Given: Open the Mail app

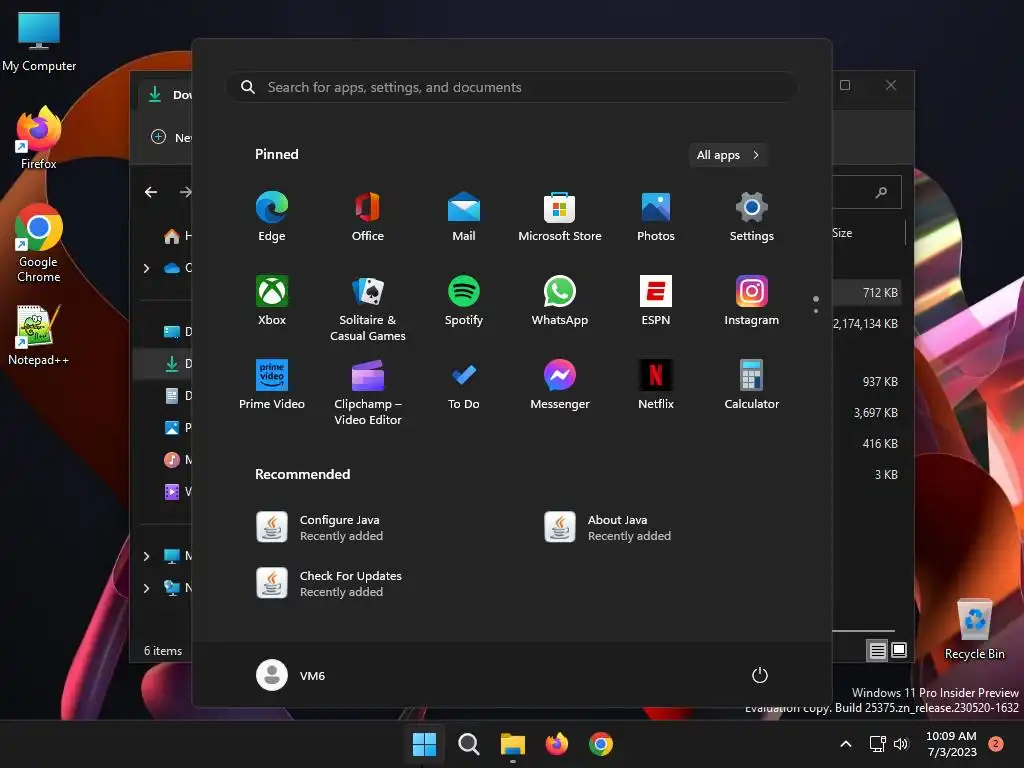Looking at the screenshot, I should coord(464,217).
